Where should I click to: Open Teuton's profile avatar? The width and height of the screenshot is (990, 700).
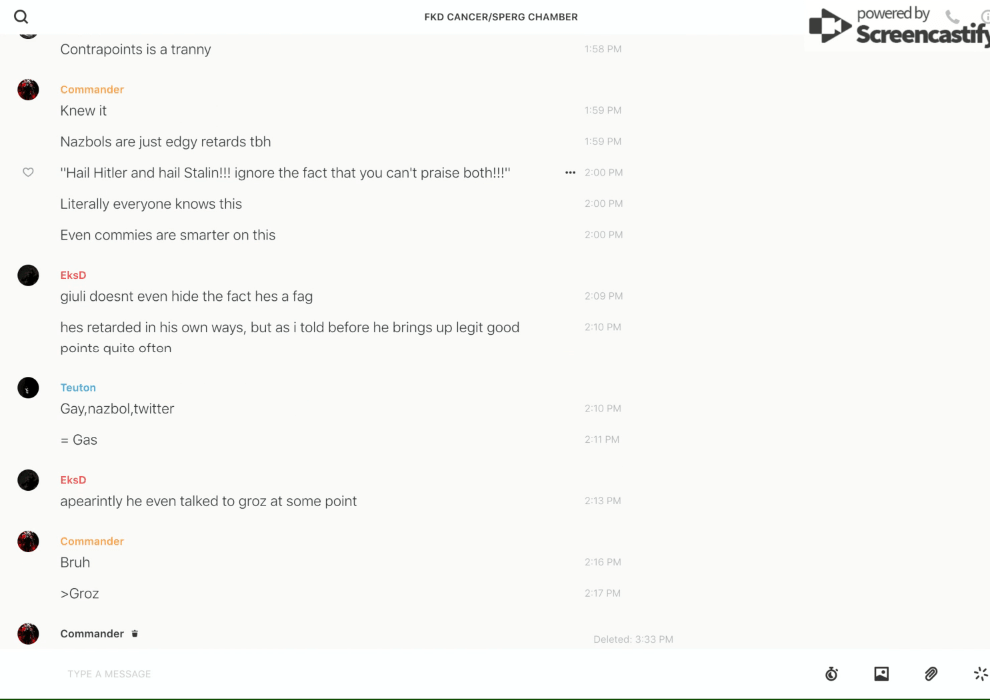28,388
